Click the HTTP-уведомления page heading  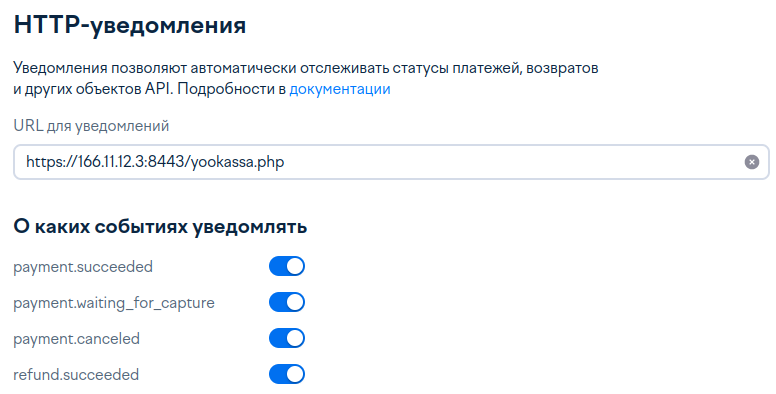pyautogui.click(x=130, y=25)
